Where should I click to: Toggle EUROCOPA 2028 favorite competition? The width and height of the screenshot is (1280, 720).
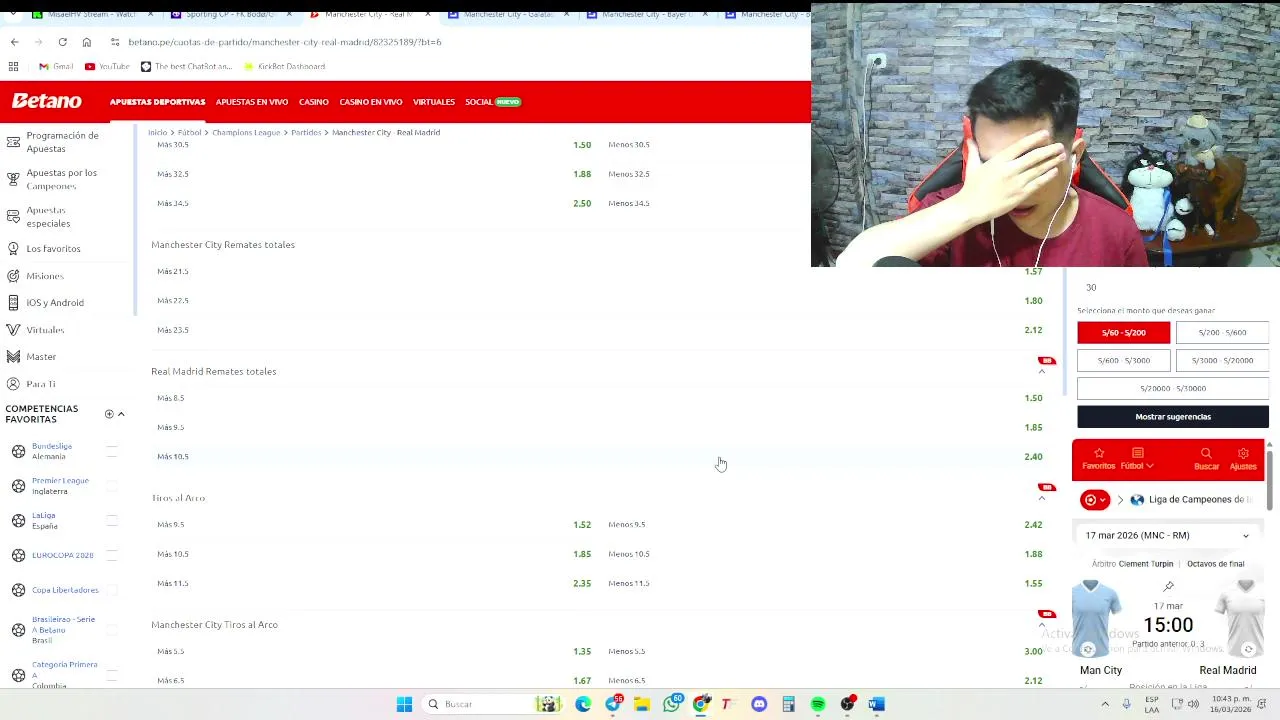(x=112, y=555)
